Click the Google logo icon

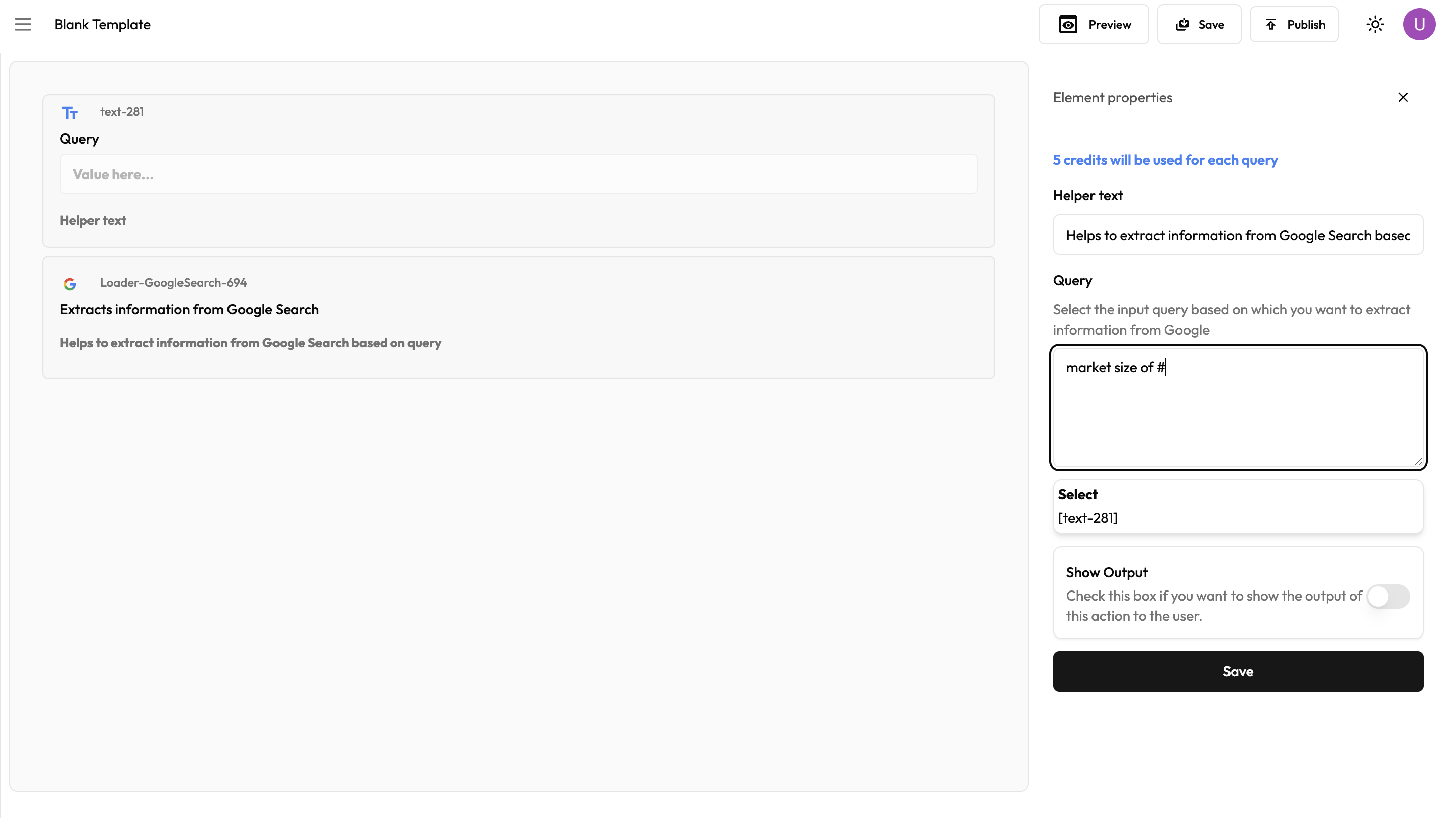[70, 284]
